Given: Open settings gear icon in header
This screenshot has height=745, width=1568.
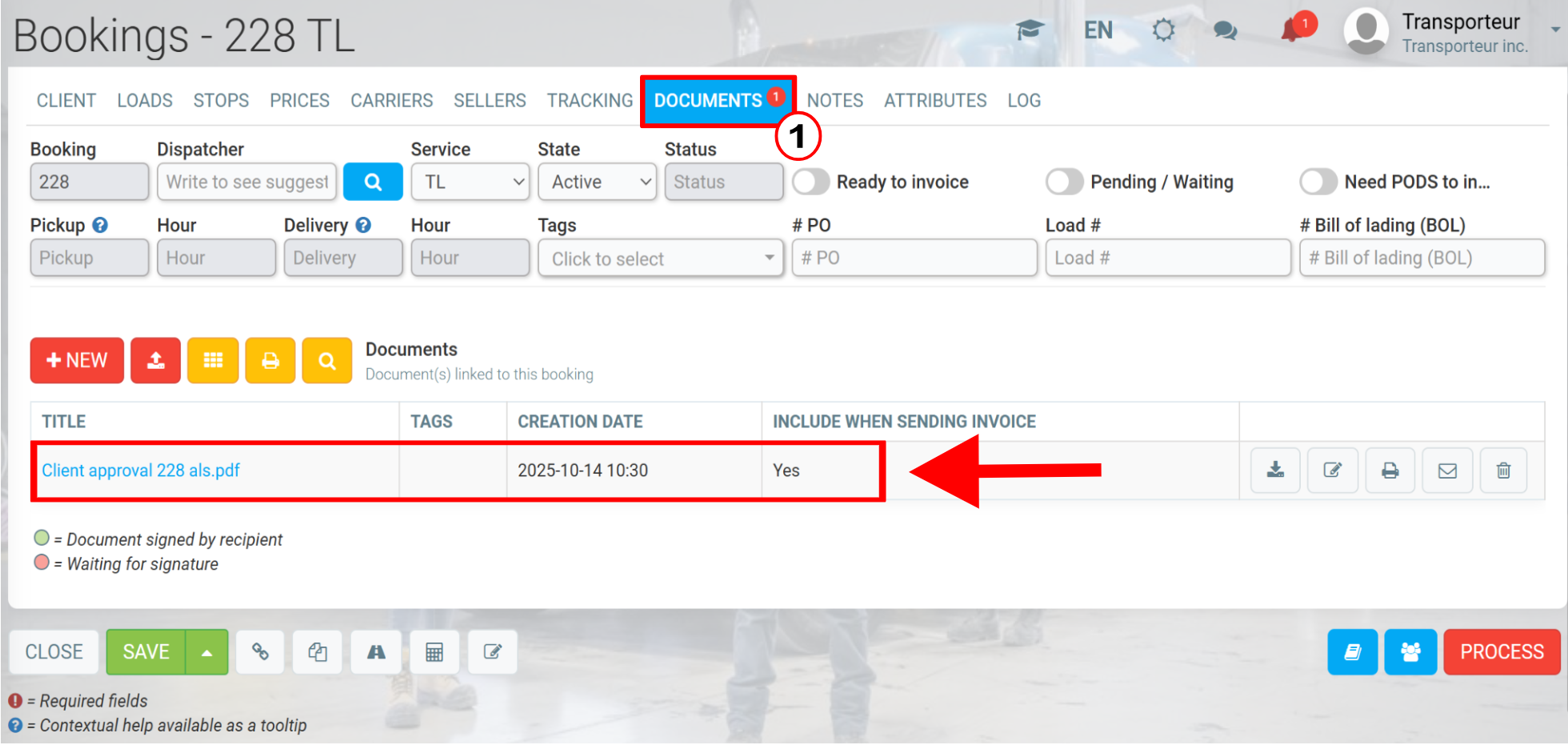Looking at the screenshot, I should pos(1163,30).
